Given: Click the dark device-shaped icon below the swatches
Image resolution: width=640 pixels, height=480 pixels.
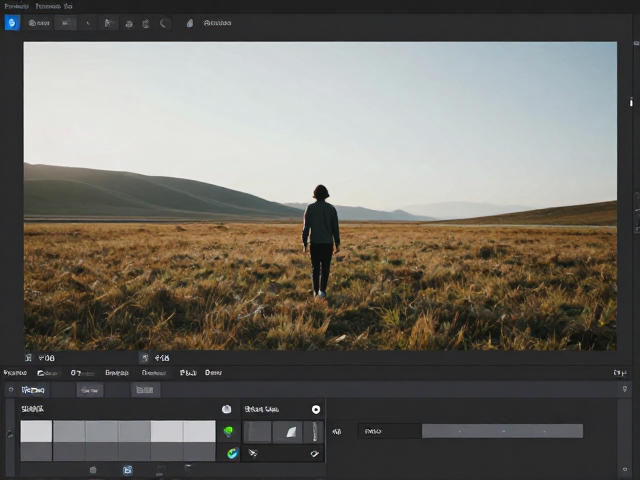Looking at the screenshot, I should (160, 470).
